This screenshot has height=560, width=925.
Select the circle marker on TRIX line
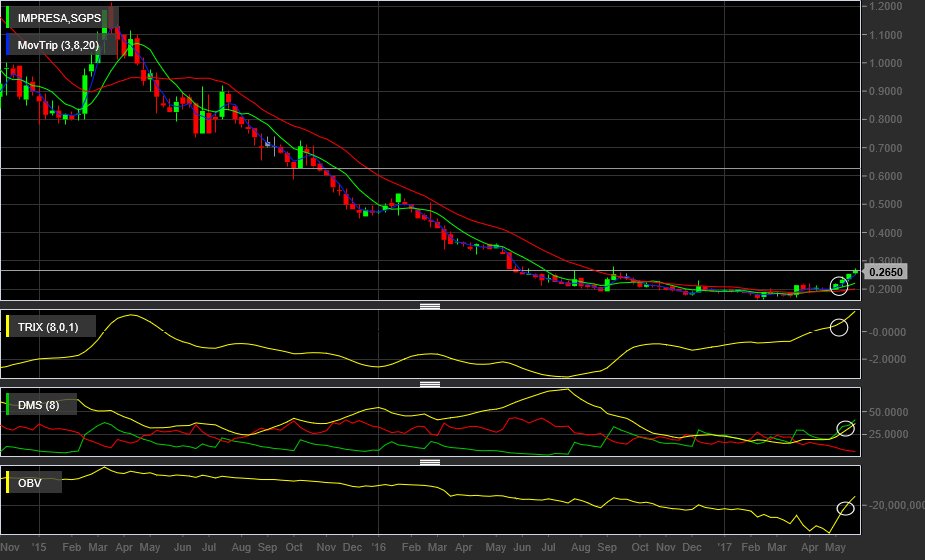[839, 327]
